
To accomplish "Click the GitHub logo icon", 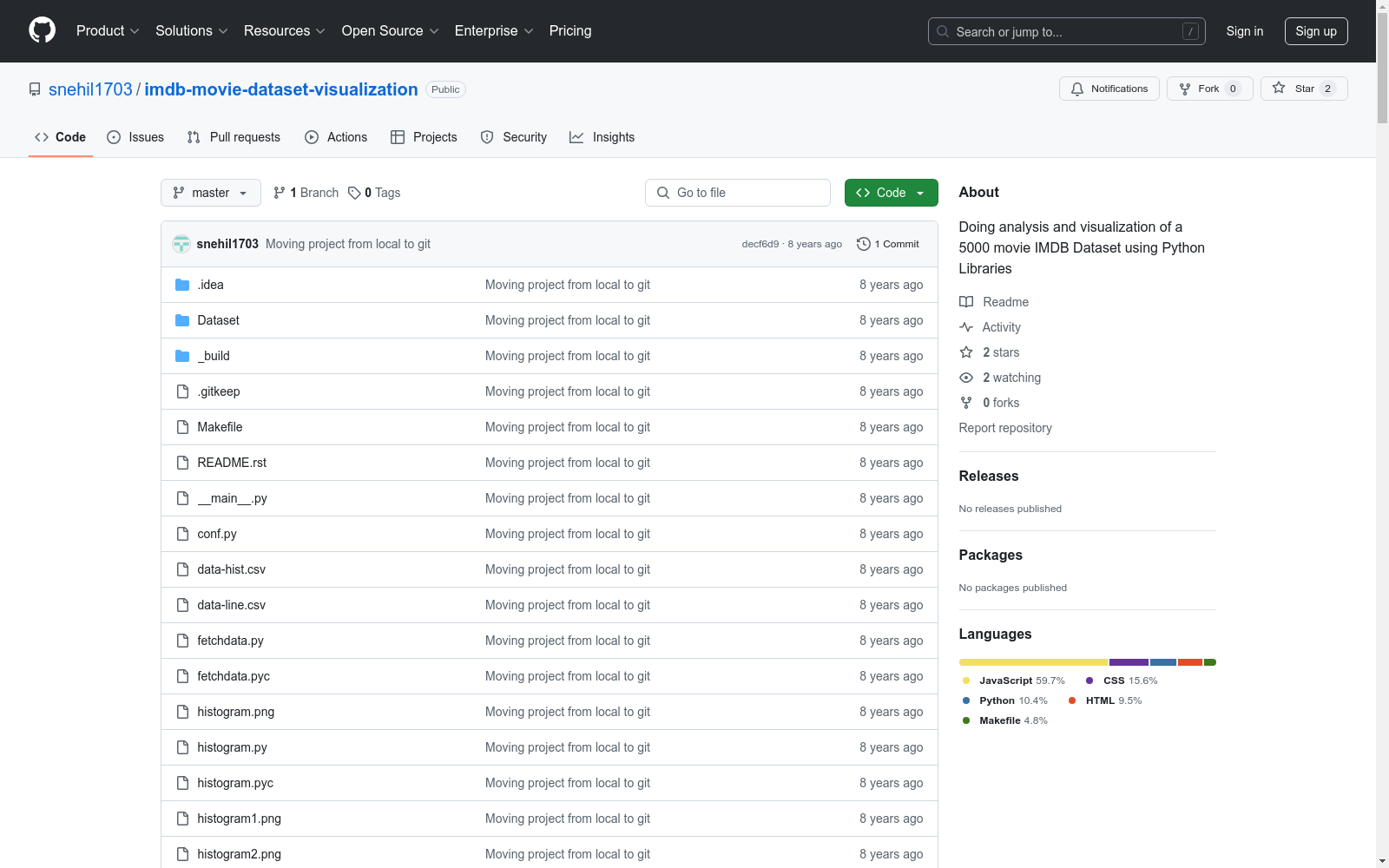I will coord(42,30).
